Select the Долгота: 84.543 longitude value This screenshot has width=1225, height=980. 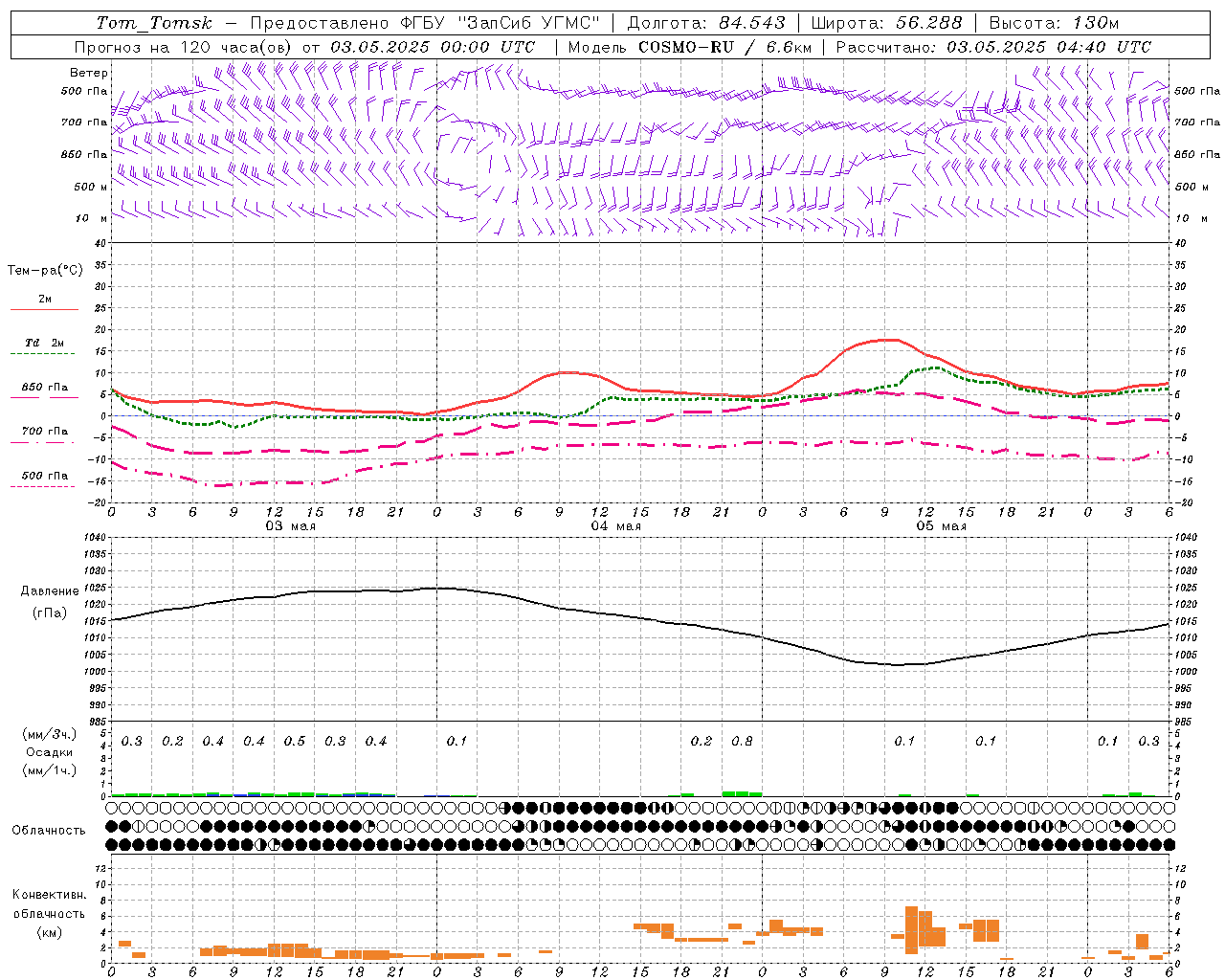tap(706, 22)
